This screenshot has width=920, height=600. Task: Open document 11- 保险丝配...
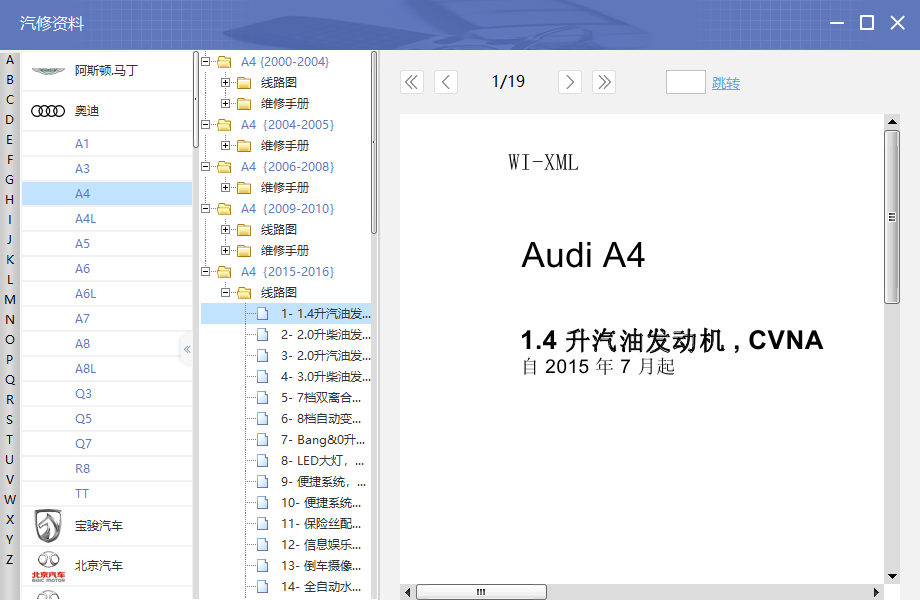(x=321, y=524)
